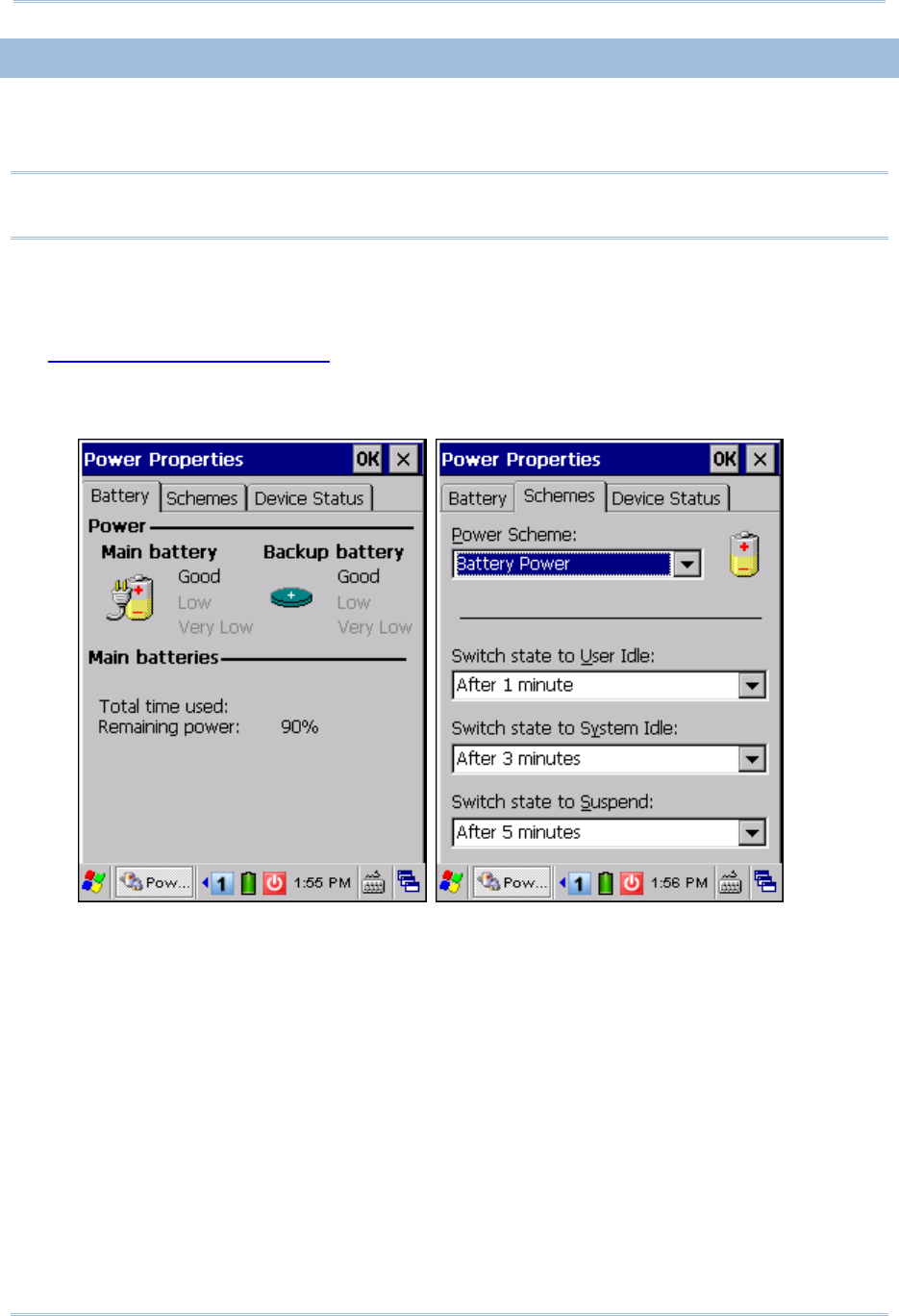Select the Battery tab in the right window
899x1316 pixels.
pos(477,498)
